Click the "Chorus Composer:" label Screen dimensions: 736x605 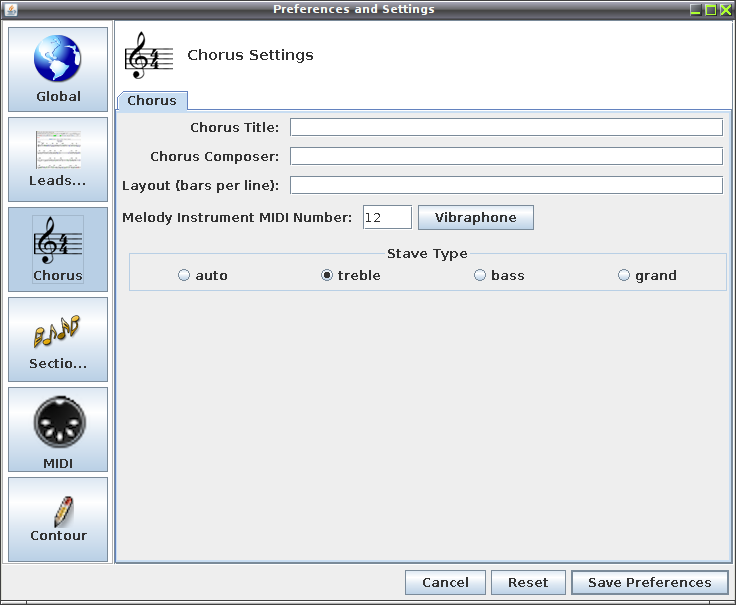pos(215,157)
